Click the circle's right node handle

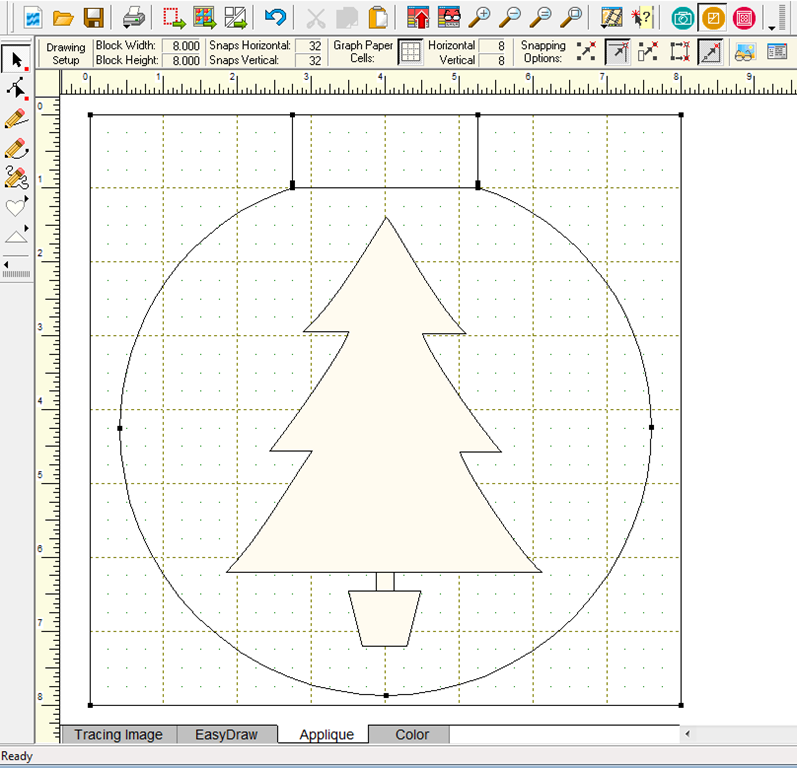[x=652, y=427]
